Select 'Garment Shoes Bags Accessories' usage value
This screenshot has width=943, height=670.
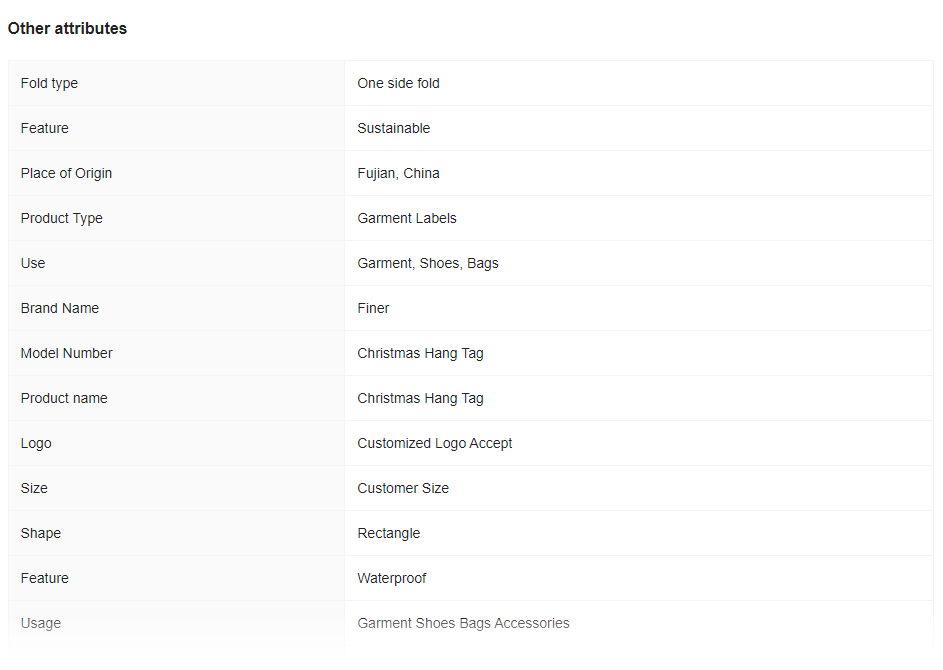(463, 623)
